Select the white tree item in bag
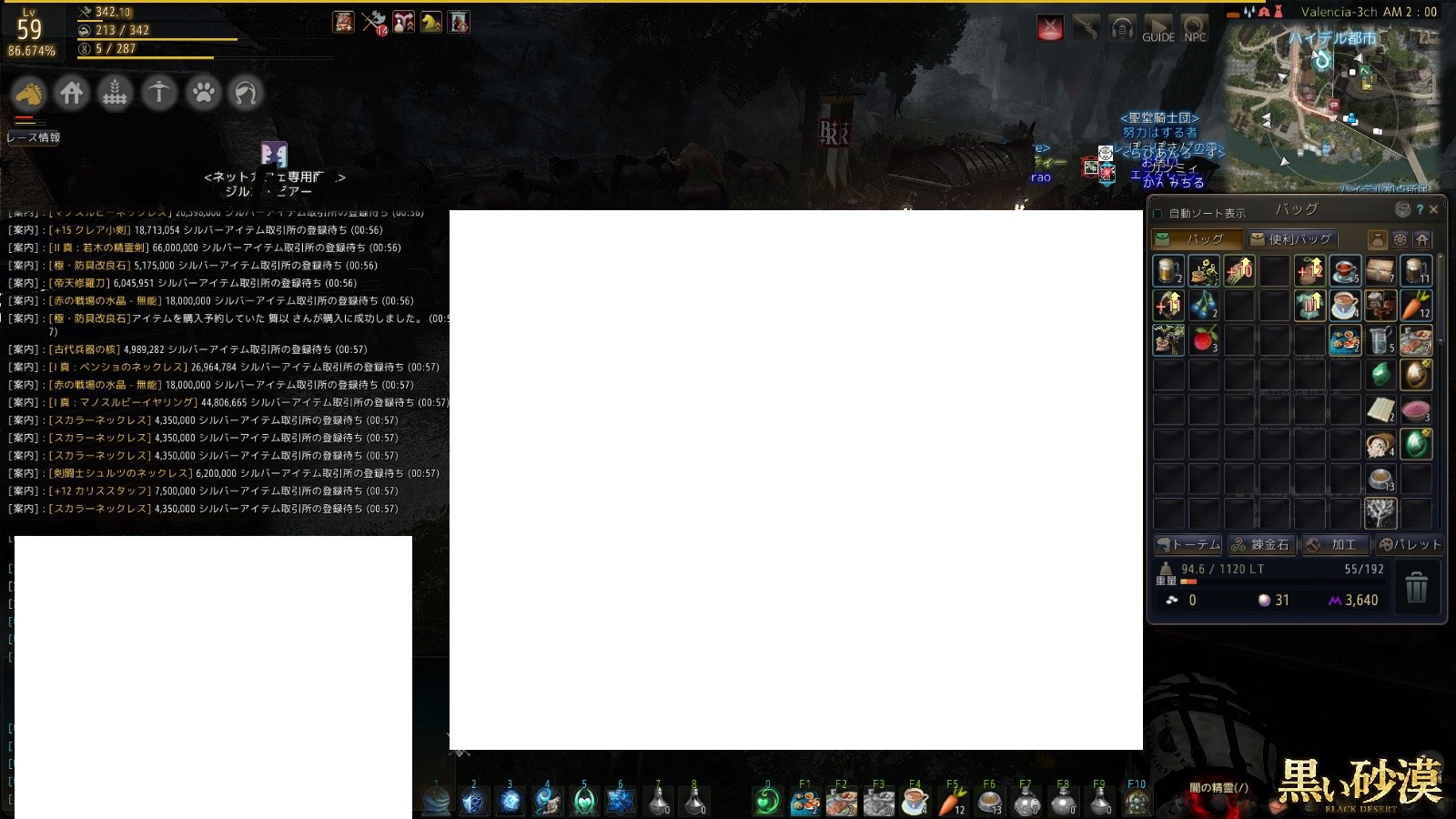Image resolution: width=1456 pixels, height=819 pixels. (1380, 512)
